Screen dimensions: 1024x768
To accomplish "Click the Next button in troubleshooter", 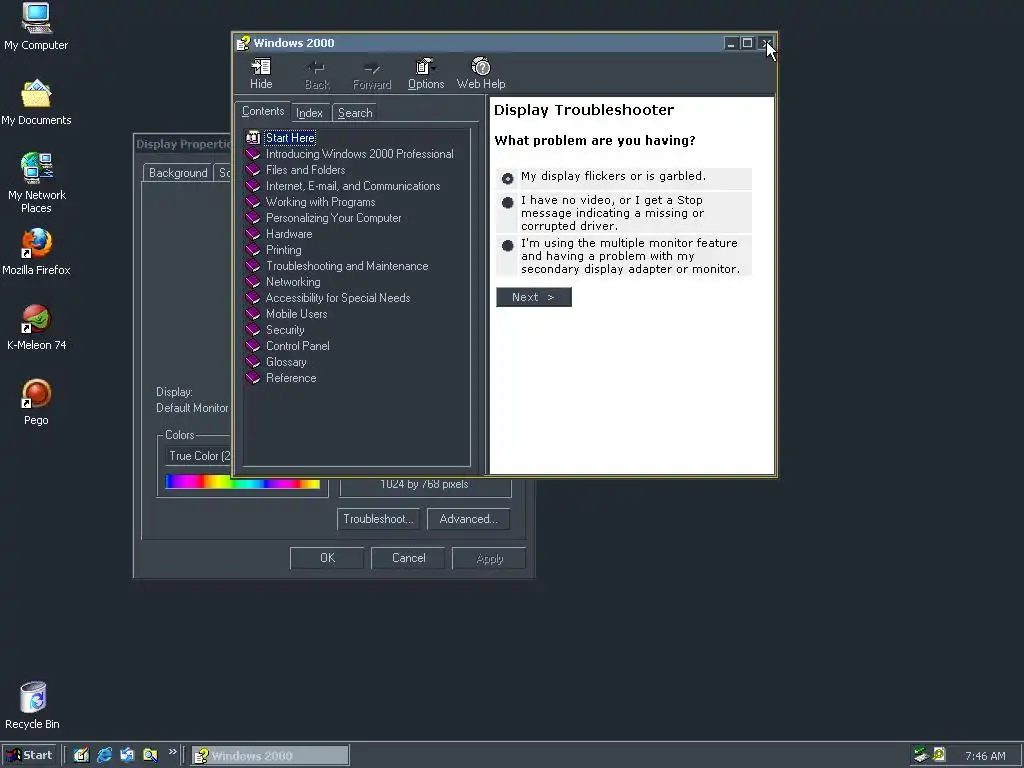I will pyautogui.click(x=534, y=297).
